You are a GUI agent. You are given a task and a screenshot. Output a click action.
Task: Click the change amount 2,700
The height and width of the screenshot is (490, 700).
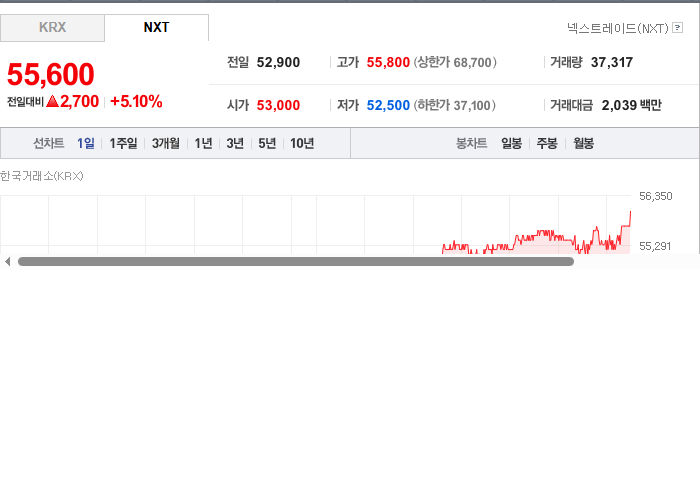[79, 101]
